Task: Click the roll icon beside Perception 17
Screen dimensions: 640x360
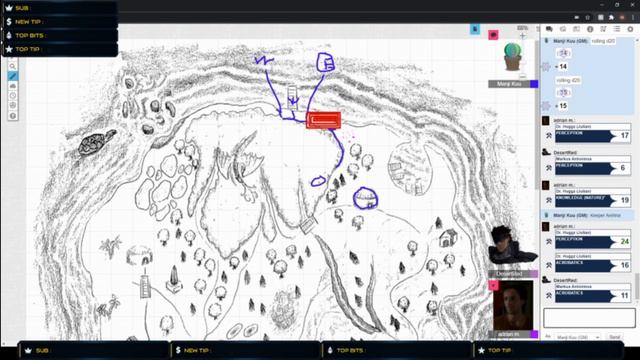Action: (x=549, y=135)
